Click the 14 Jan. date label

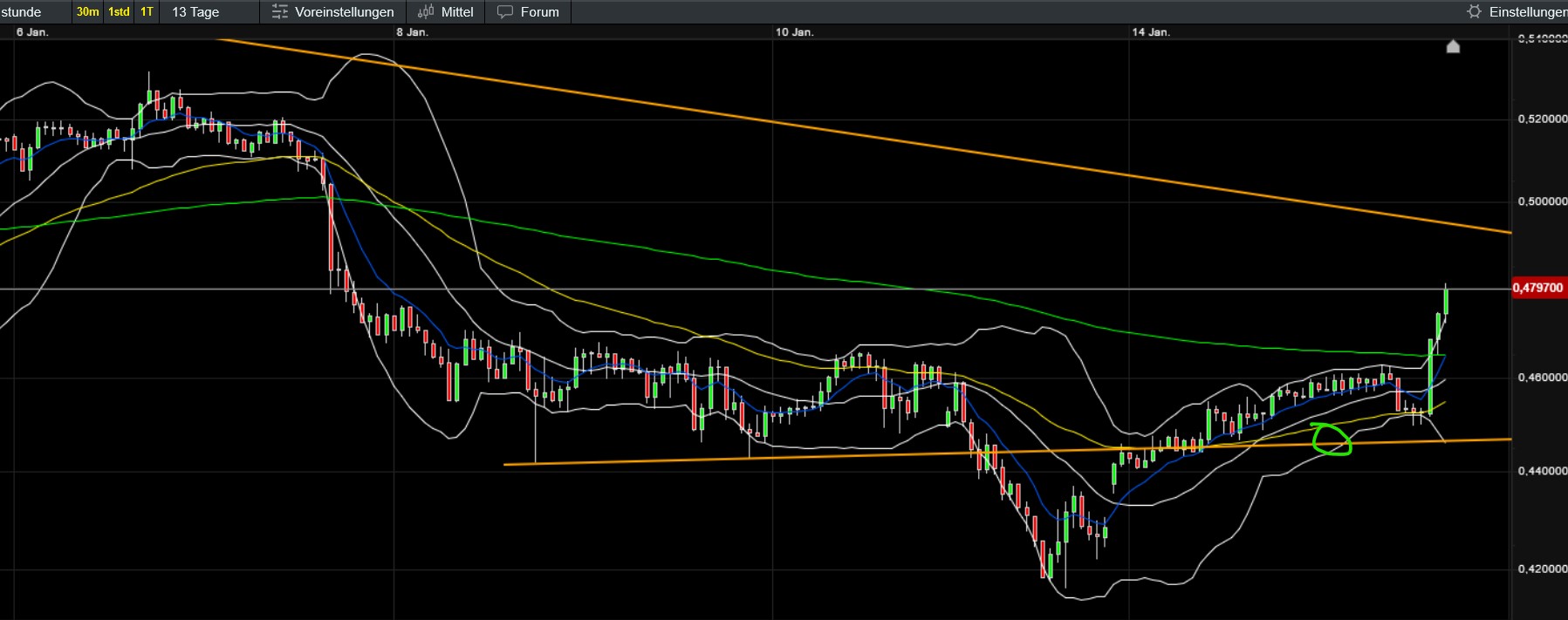pyautogui.click(x=1151, y=32)
